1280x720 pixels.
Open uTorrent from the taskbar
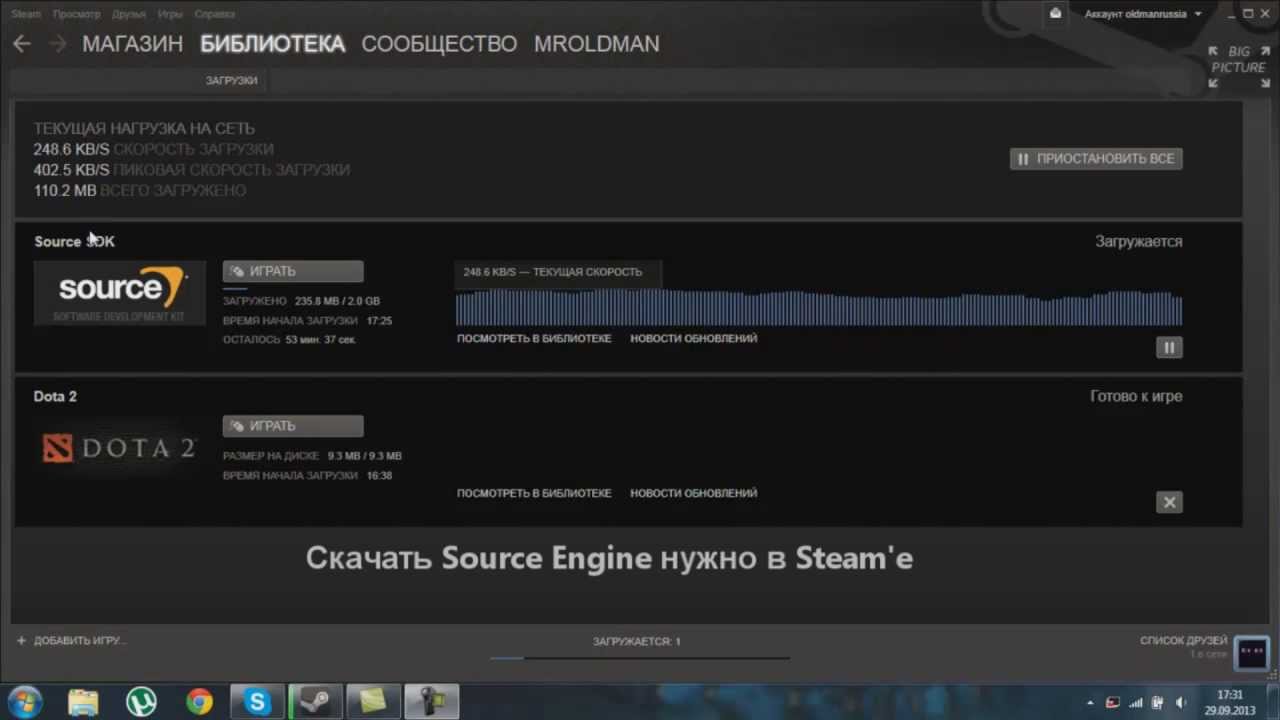coord(141,702)
